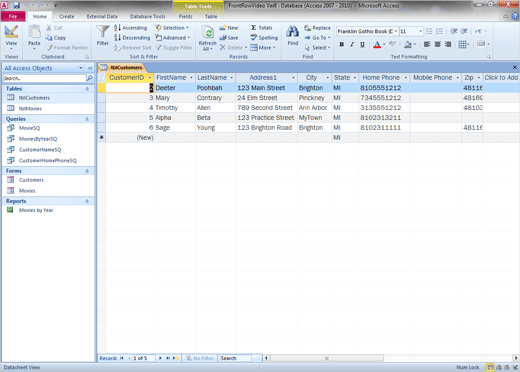Cut the selected content

[x=55, y=28]
